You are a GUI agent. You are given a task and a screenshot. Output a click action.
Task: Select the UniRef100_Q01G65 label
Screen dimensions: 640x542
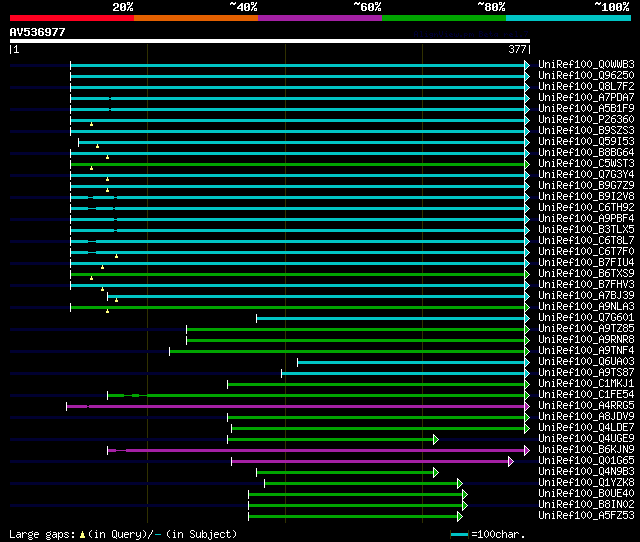pyautogui.click(x=586, y=461)
